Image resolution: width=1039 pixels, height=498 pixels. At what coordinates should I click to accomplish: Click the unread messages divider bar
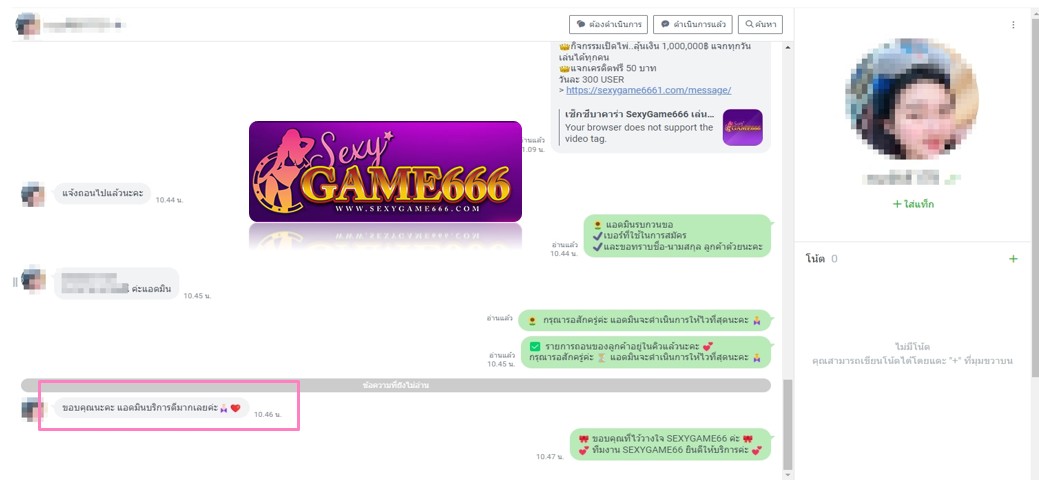(396, 385)
